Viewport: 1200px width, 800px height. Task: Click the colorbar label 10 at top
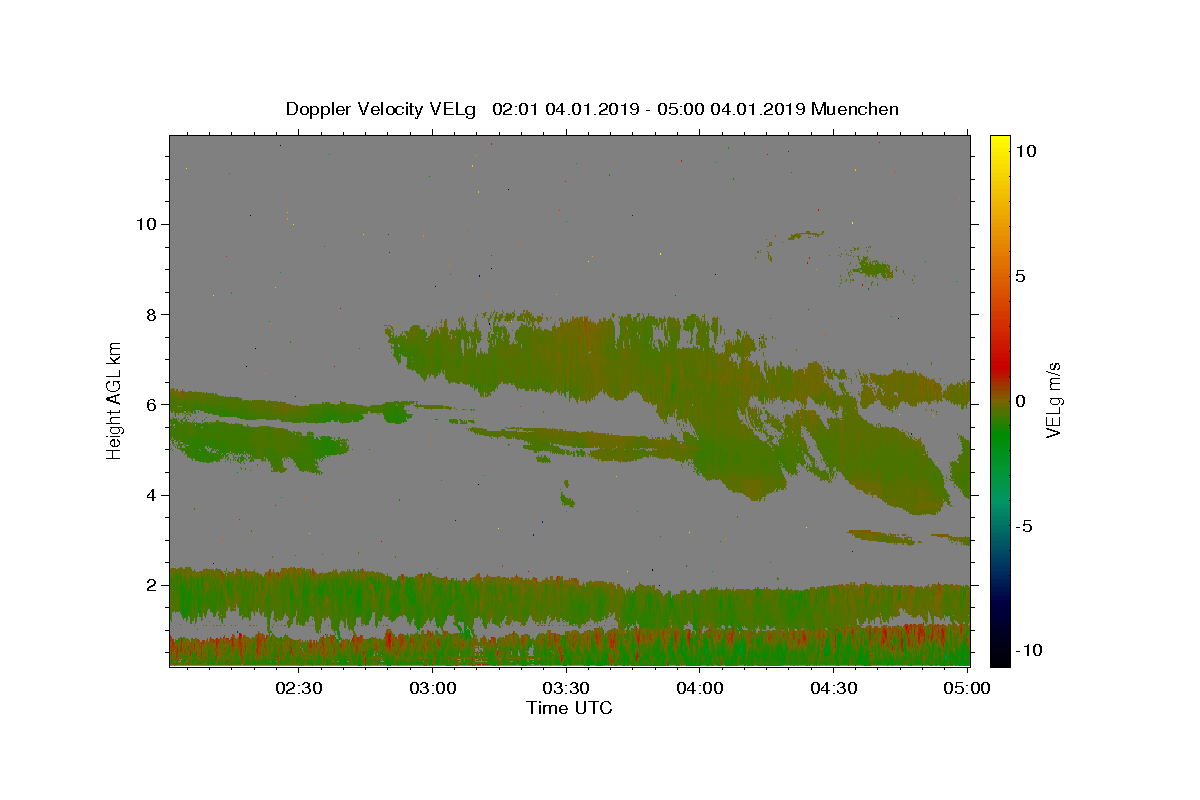tap(1025, 150)
